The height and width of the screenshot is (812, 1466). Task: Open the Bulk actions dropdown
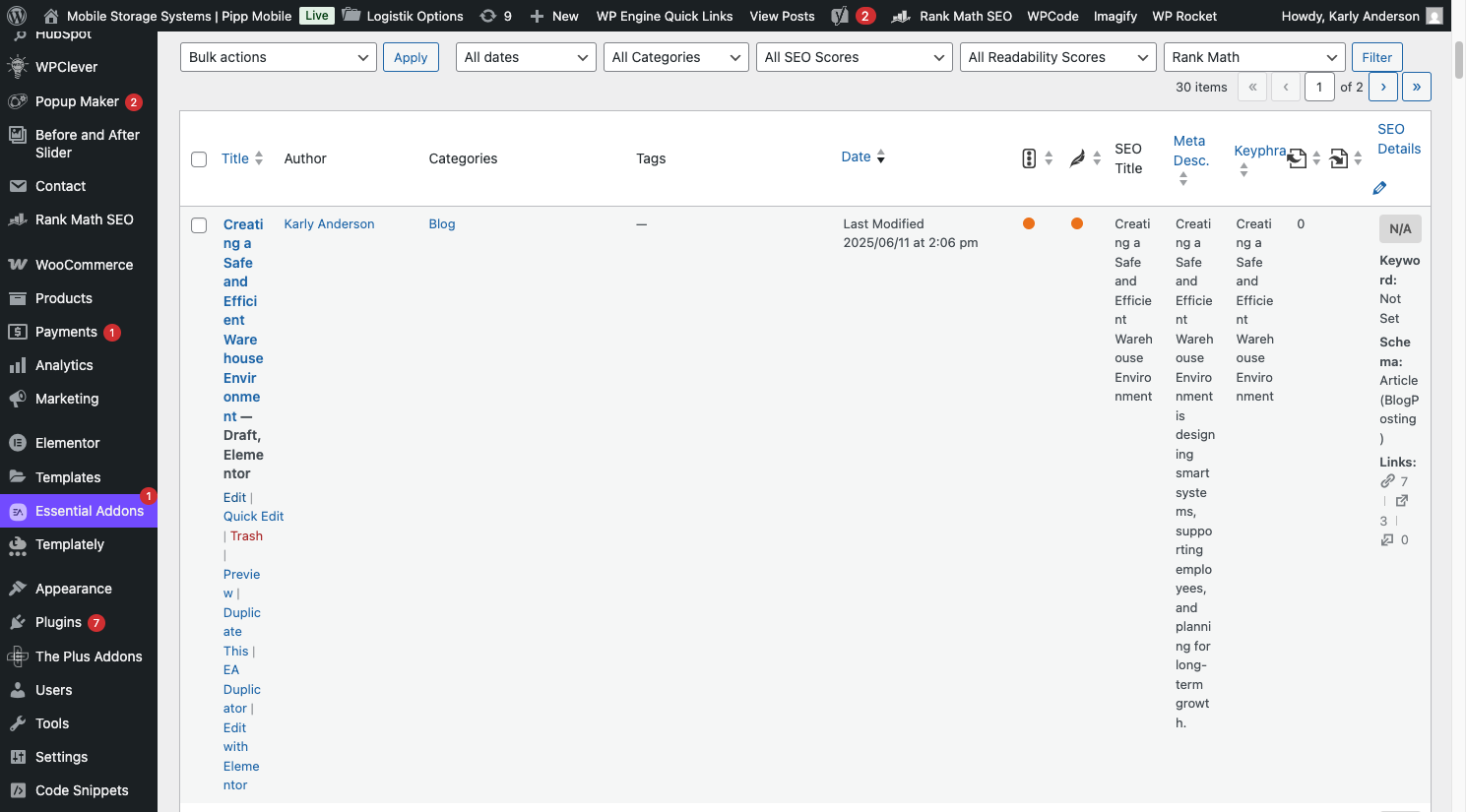(x=279, y=57)
